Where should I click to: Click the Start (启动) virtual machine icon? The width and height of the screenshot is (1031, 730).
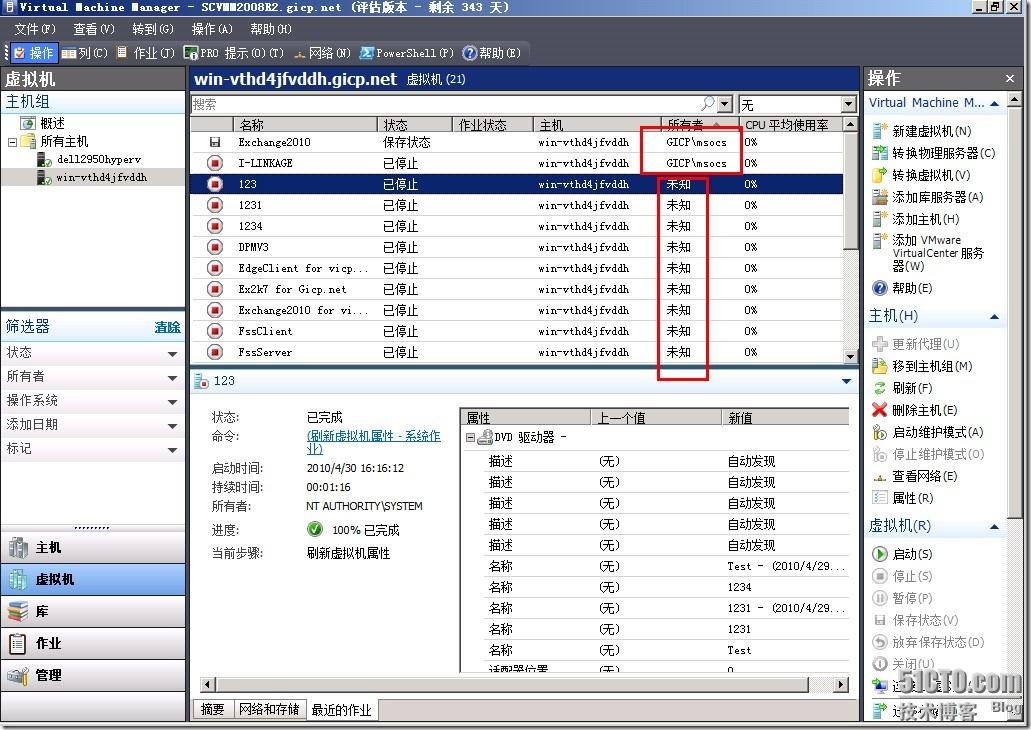pyautogui.click(x=879, y=554)
